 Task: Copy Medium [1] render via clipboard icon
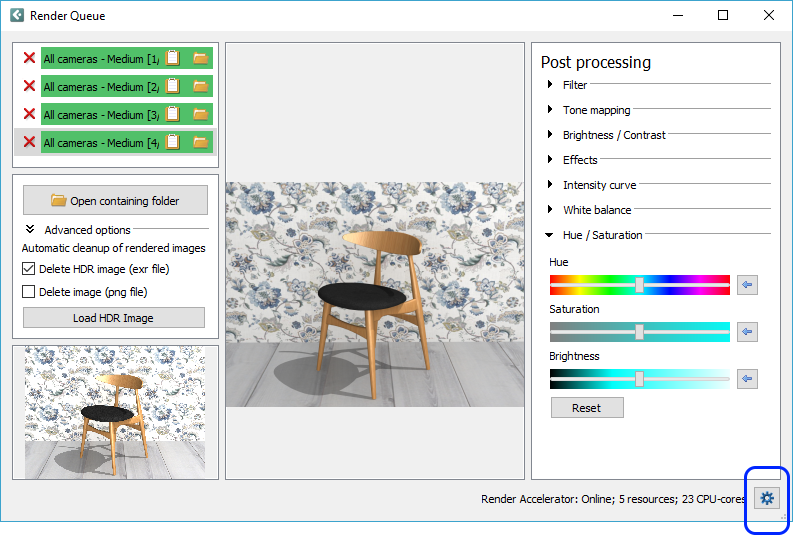tap(173, 58)
